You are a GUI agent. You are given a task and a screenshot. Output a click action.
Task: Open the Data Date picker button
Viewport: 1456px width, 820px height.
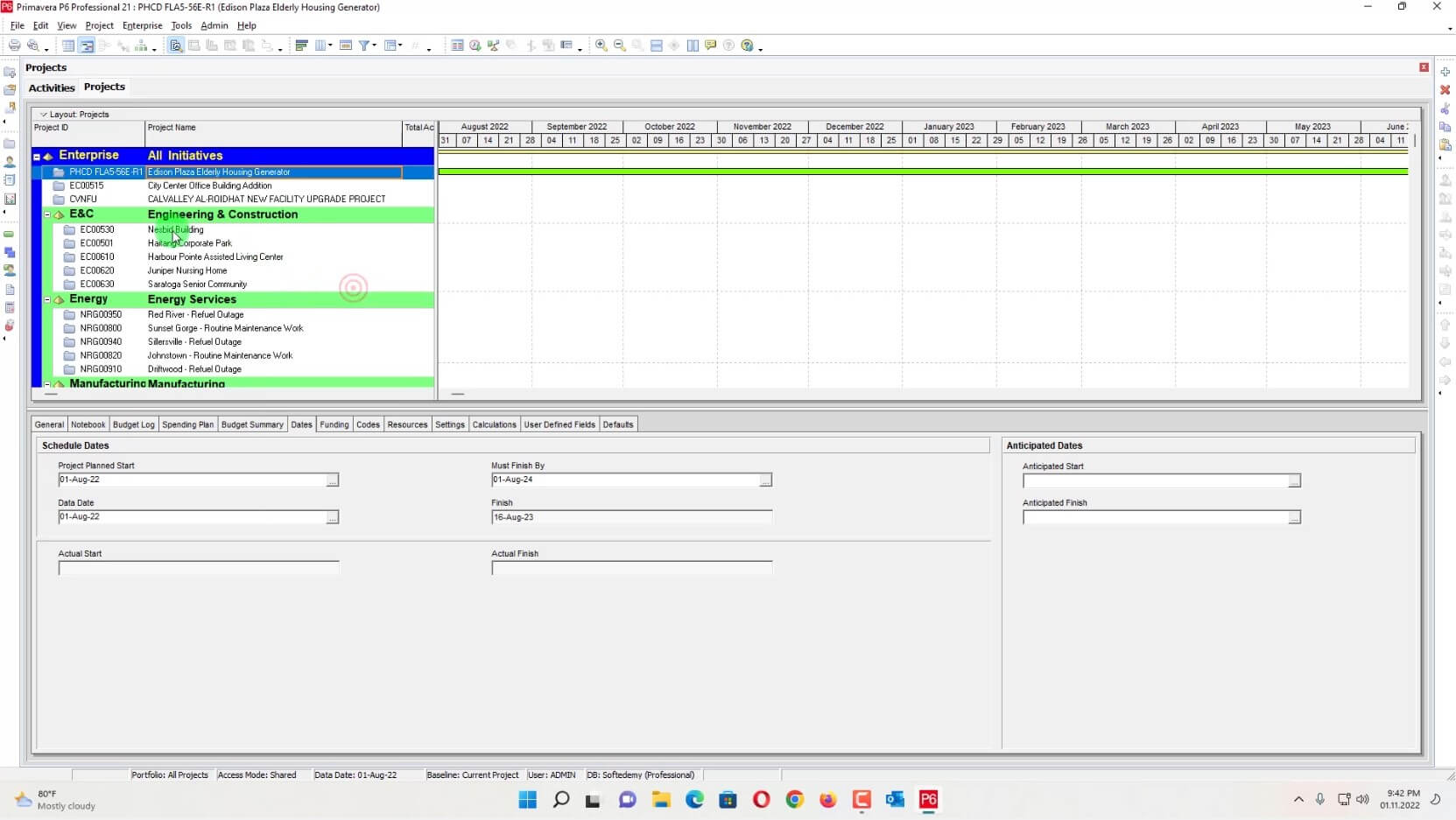333,518
